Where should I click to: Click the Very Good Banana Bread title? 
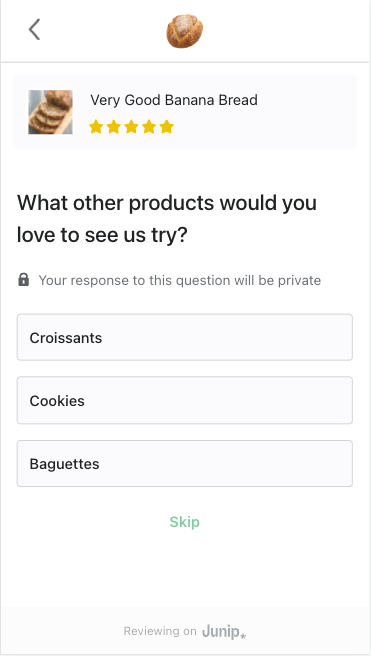tap(174, 100)
